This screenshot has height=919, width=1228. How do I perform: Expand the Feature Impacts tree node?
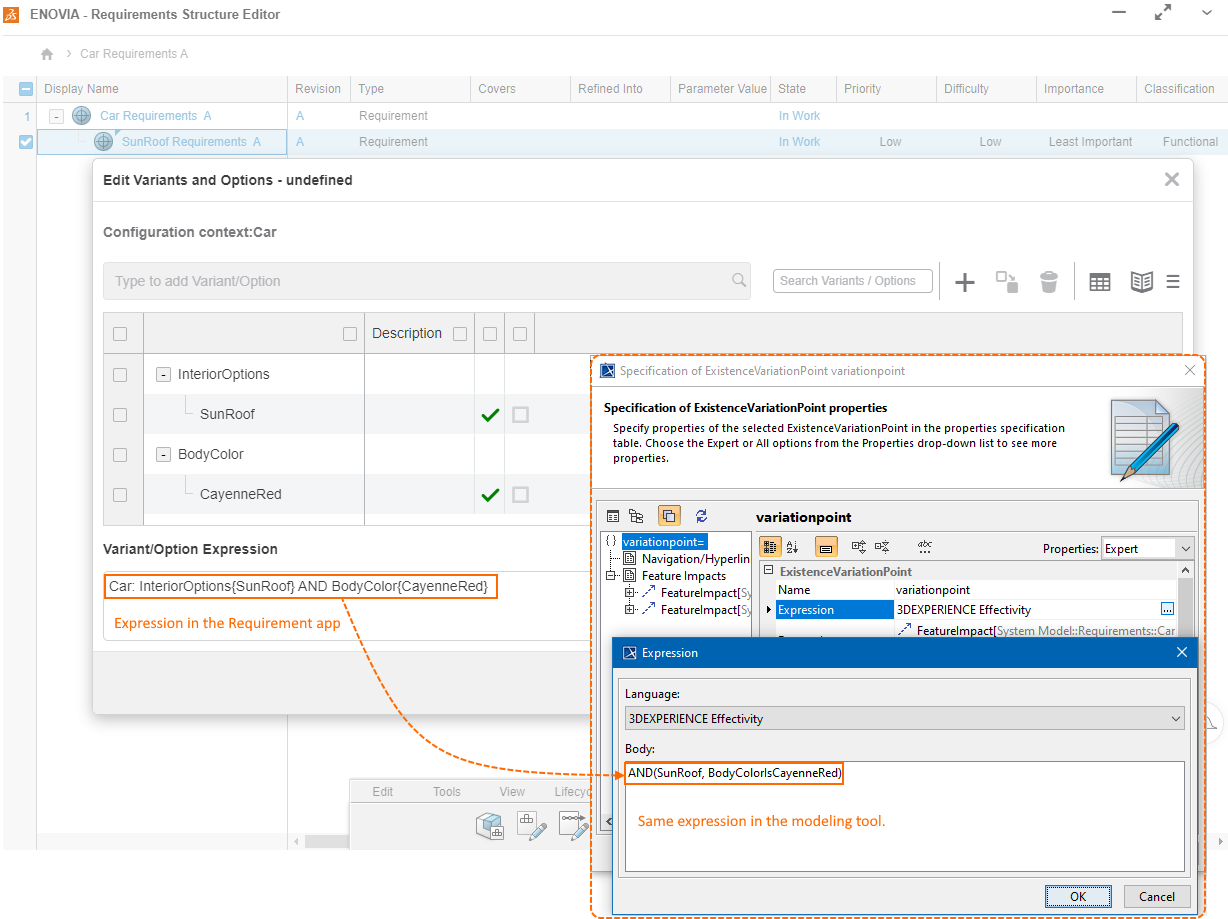pos(610,576)
